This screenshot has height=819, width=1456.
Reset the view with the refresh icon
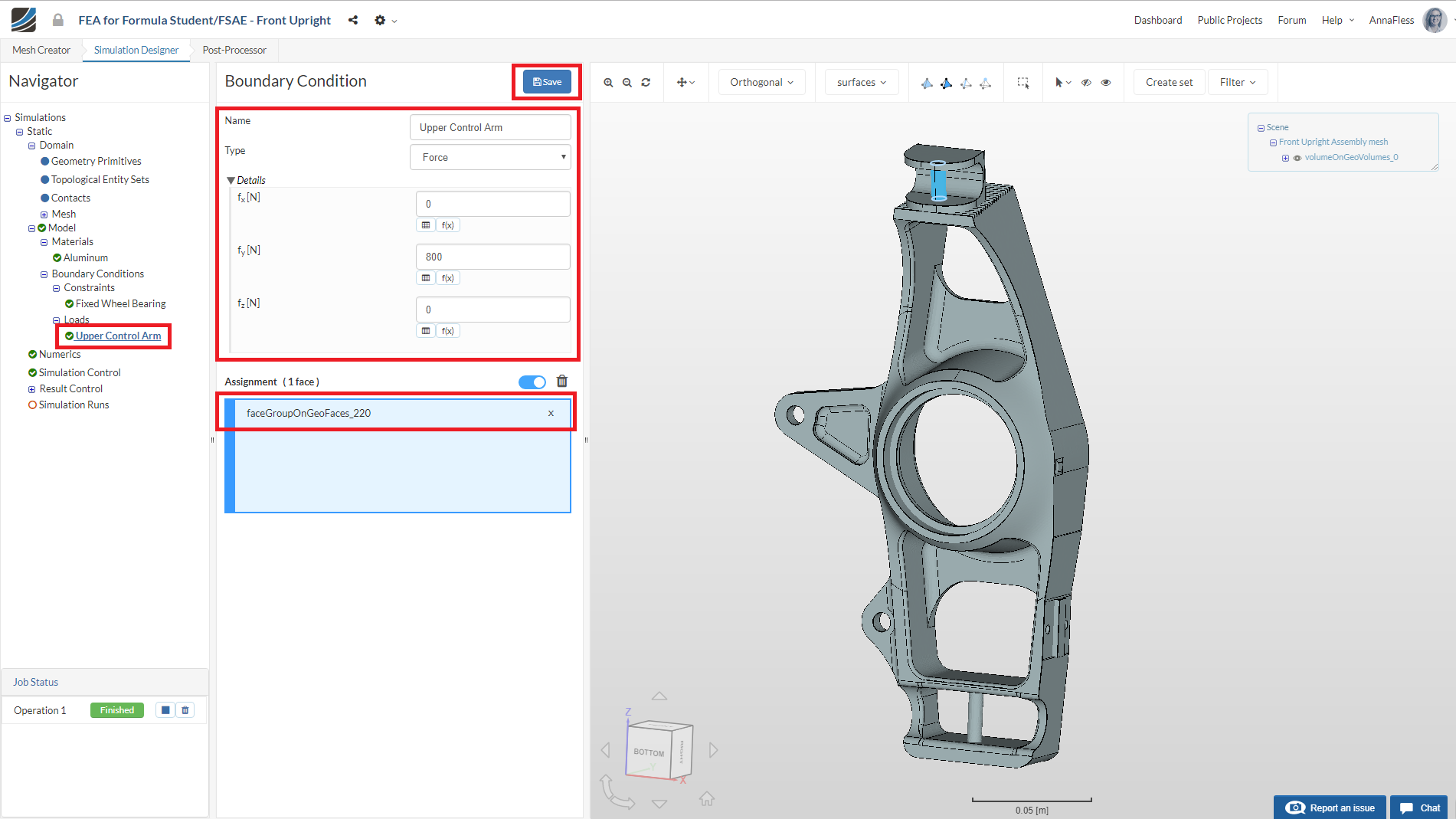[x=646, y=83]
